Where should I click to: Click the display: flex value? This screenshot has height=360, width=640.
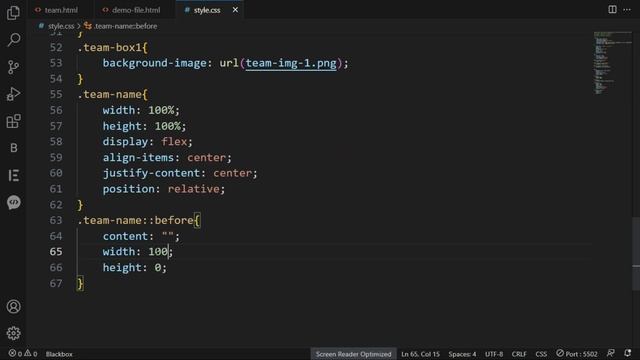pyautogui.click(x=174, y=142)
